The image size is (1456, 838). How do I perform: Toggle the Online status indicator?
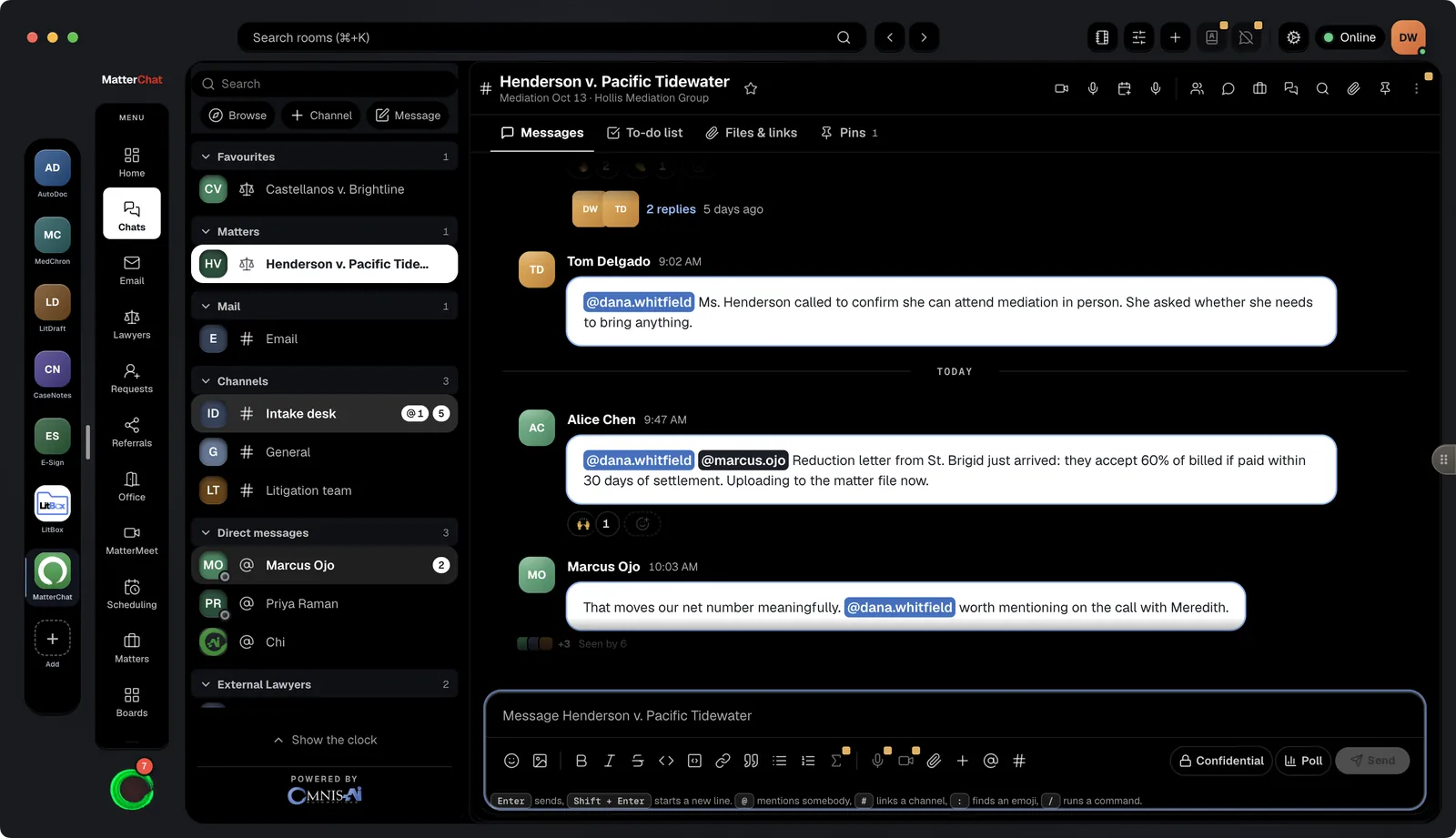[1350, 37]
